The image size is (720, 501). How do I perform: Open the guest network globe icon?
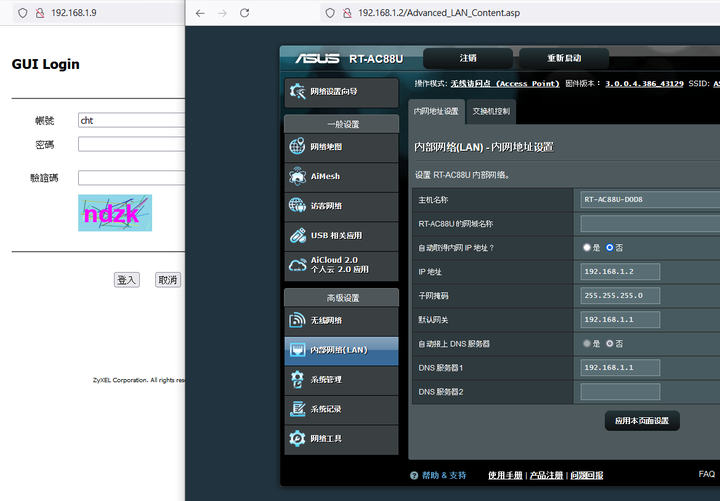pos(297,205)
